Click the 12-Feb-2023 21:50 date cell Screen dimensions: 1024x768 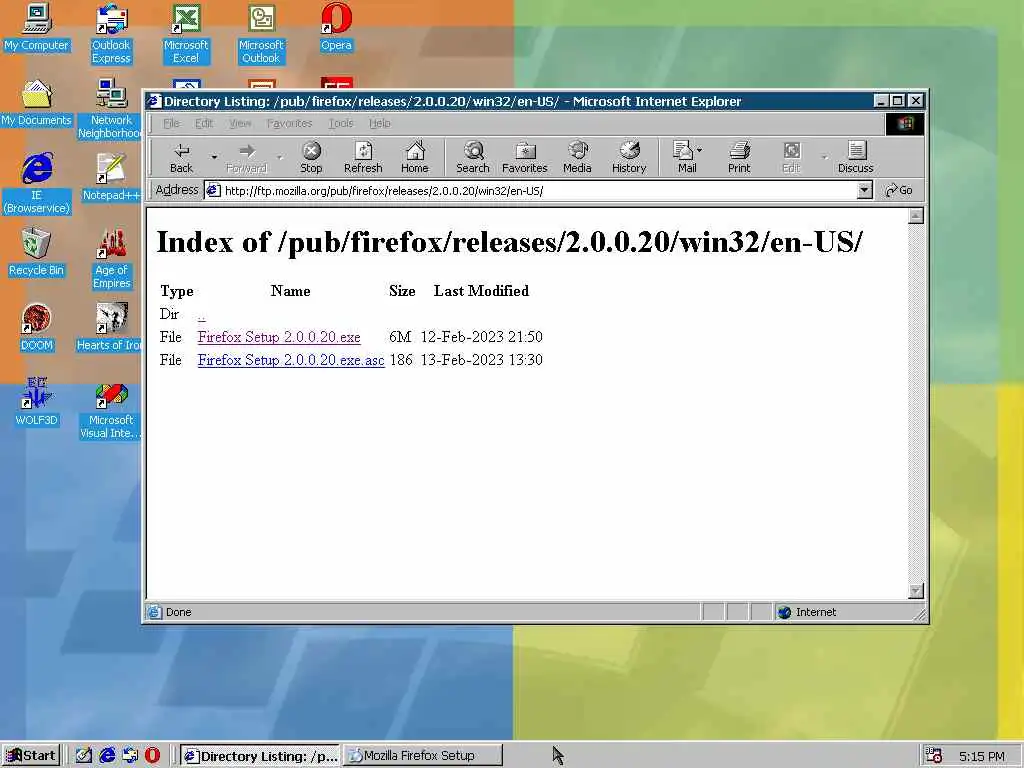point(481,337)
